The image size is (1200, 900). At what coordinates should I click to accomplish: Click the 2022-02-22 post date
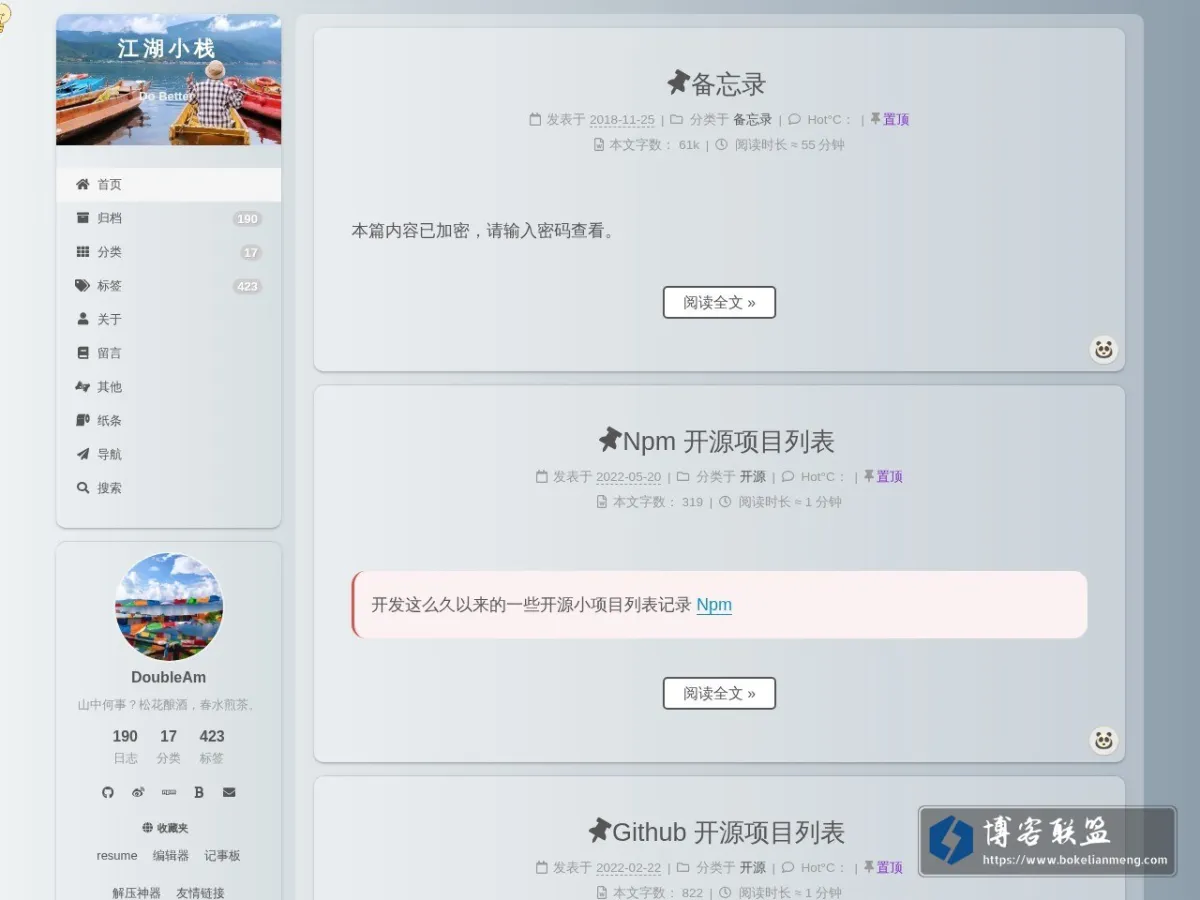pos(628,868)
